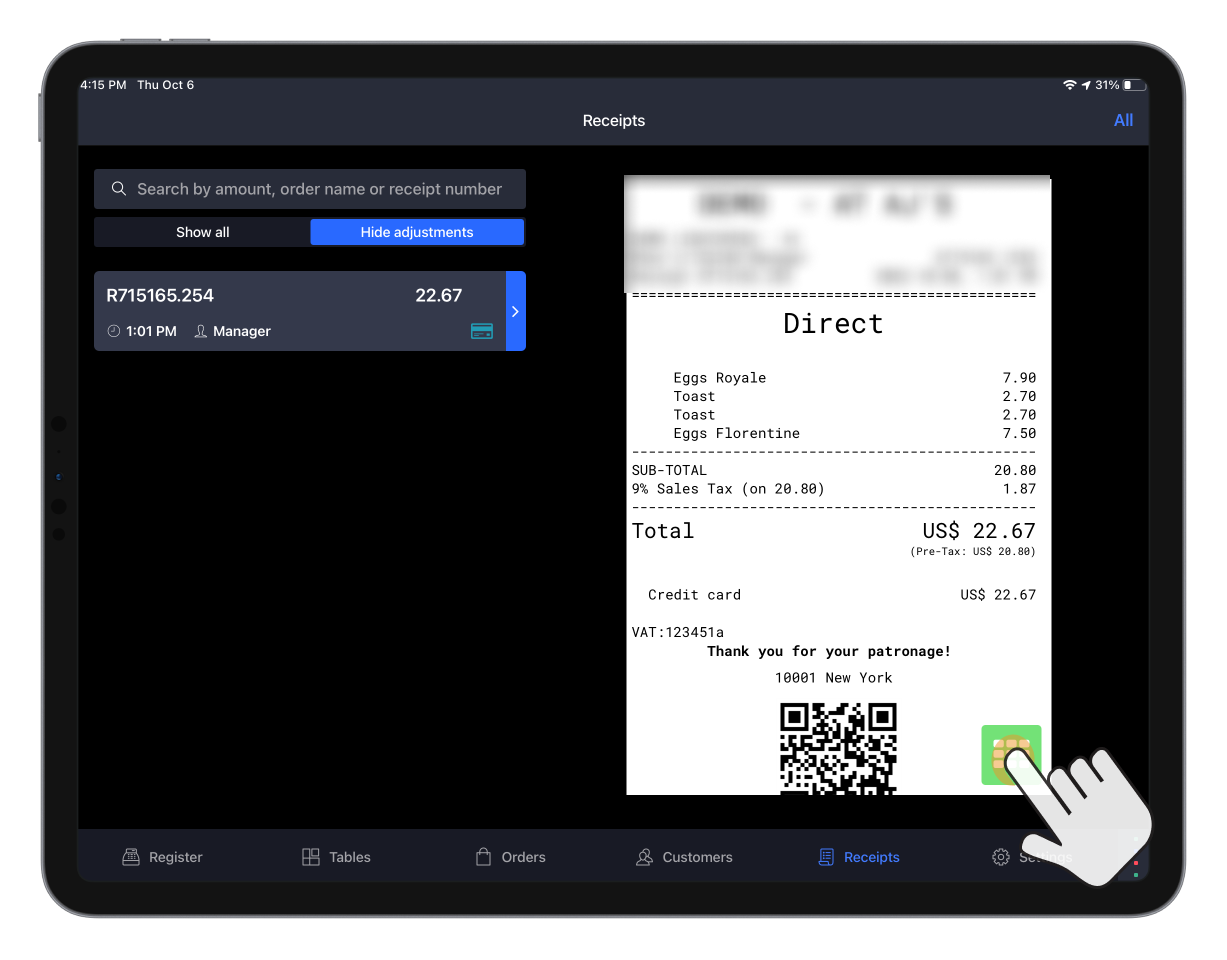Focus the receipt search field
Viewport: 1227px width, 960px height.
click(x=319, y=189)
